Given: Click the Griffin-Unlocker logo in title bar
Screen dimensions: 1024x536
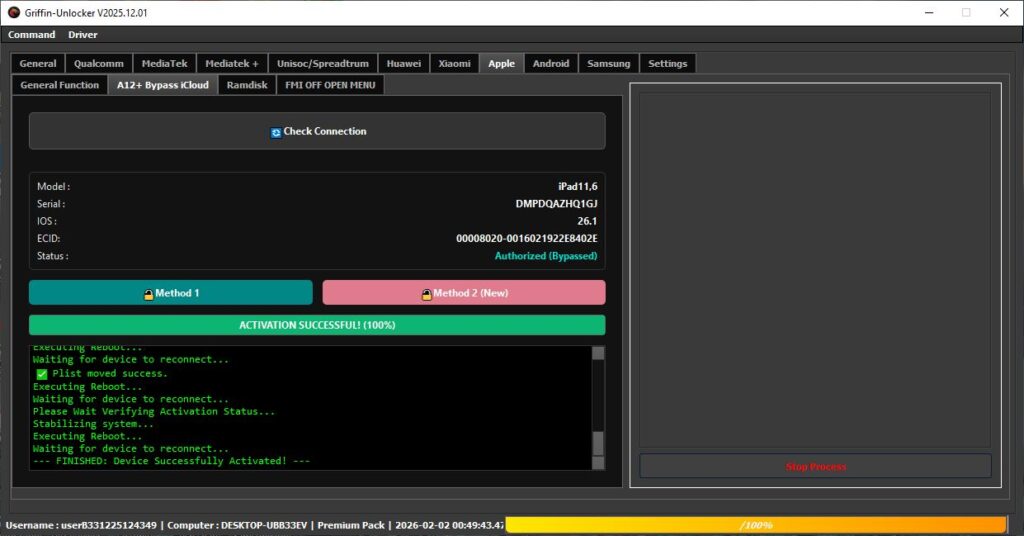Looking at the screenshot, I should (x=14, y=12).
